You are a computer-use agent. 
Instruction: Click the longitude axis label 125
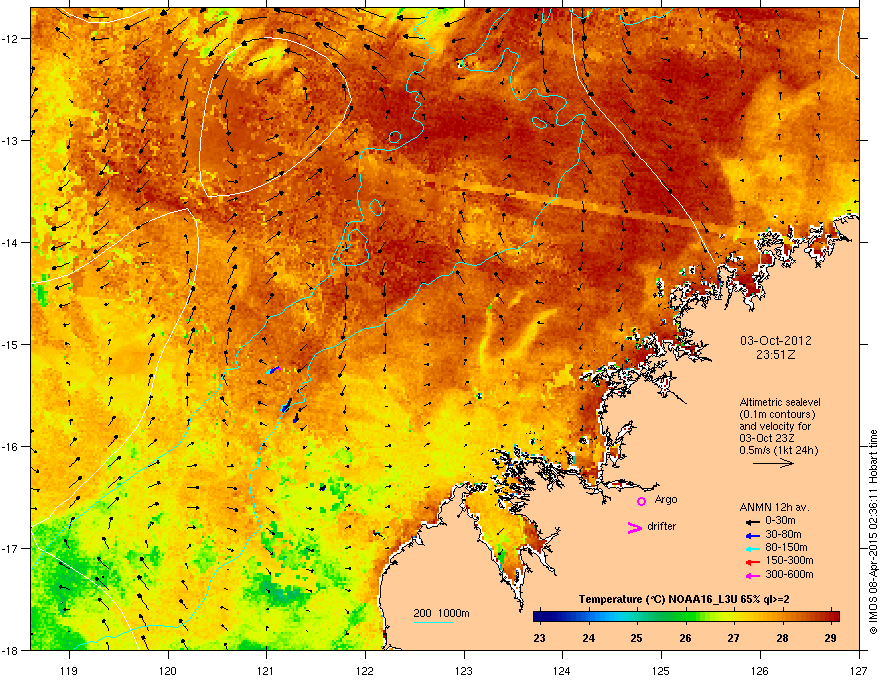pos(661,670)
